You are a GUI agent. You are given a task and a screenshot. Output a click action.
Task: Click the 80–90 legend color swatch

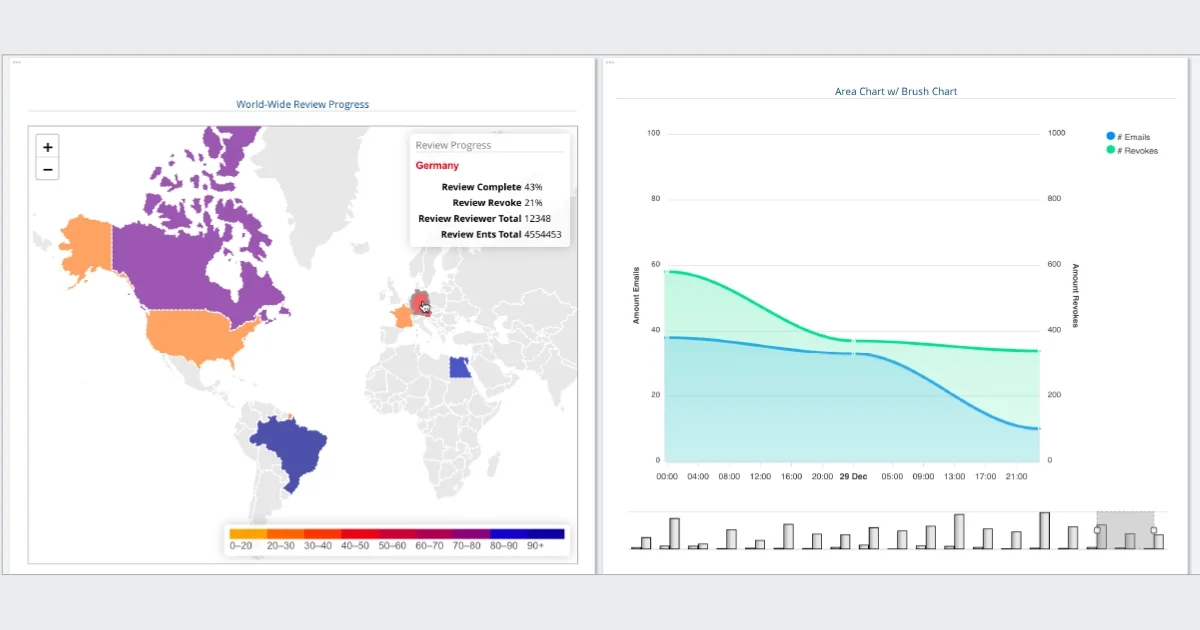[x=508, y=533]
